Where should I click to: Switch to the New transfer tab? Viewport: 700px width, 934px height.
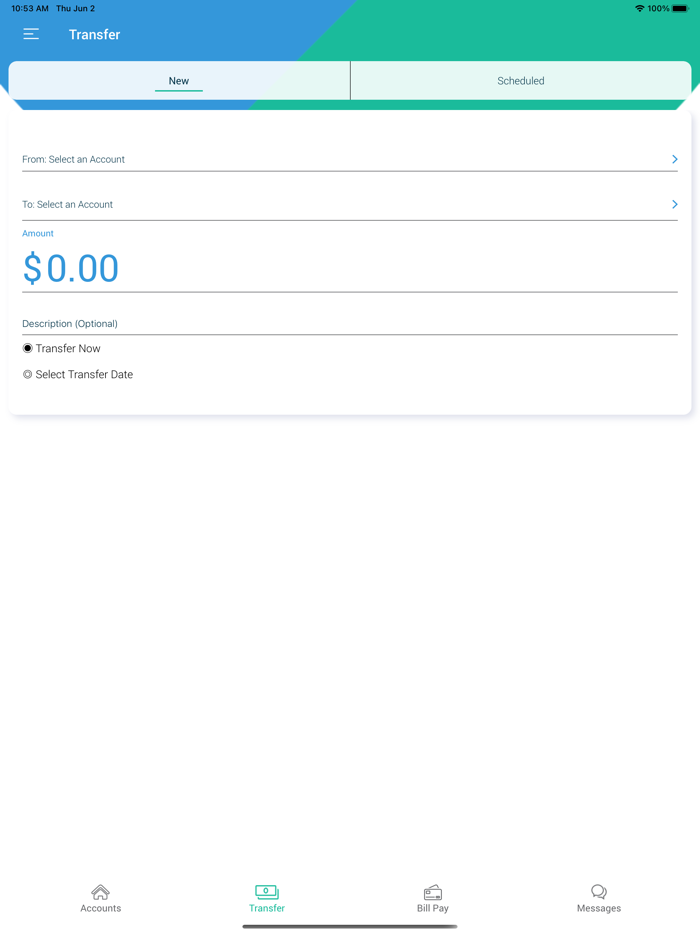[178, 81]
